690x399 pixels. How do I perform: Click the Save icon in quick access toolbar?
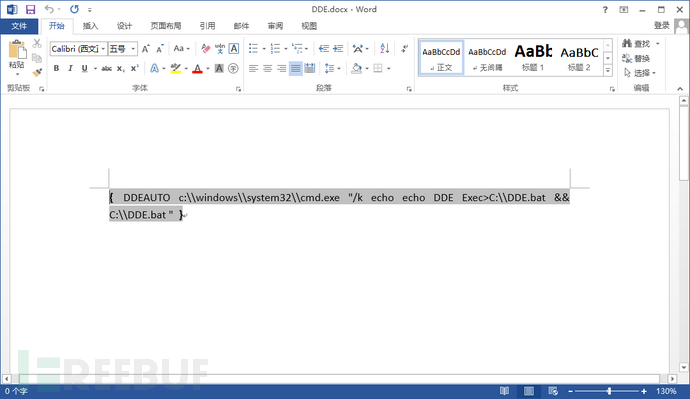tap(30, 9)
